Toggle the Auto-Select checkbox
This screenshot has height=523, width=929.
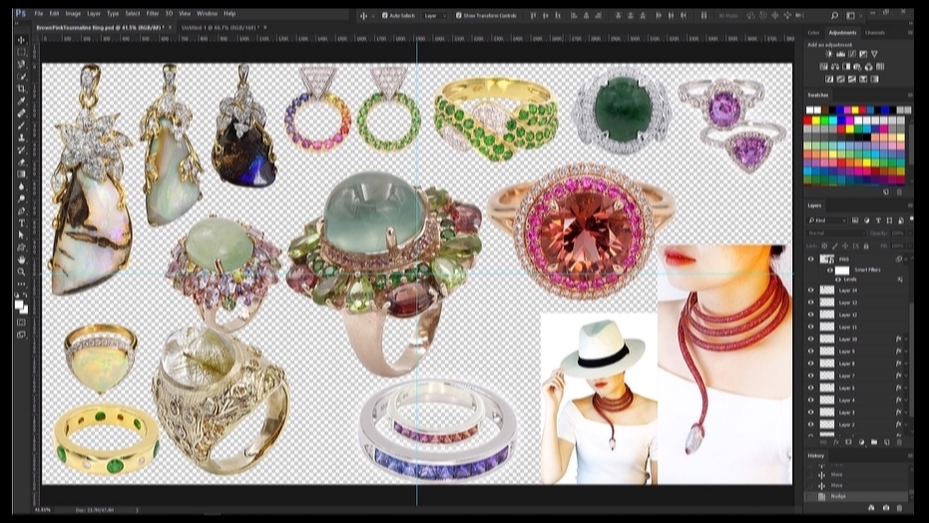pos(385,15)
